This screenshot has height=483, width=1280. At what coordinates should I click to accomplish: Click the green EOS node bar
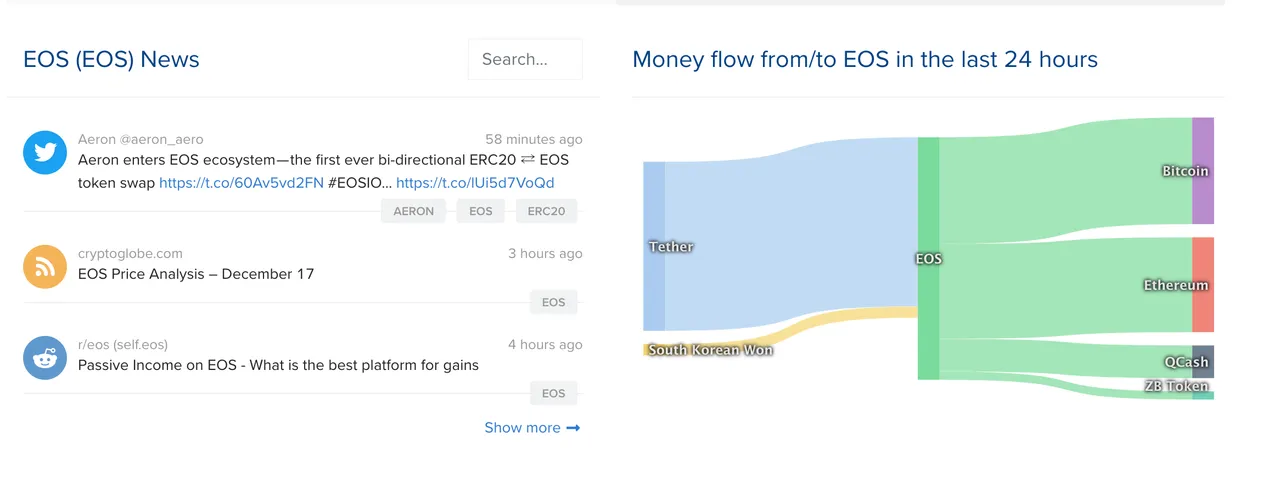pyautogui.click(x=929, y=258)
